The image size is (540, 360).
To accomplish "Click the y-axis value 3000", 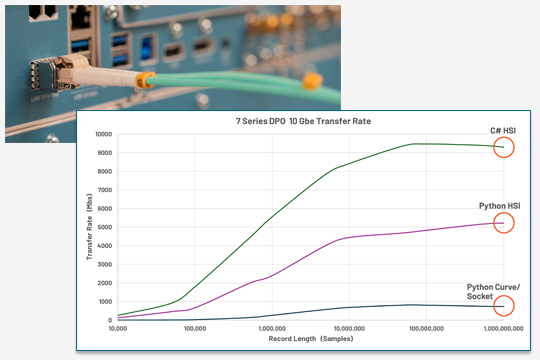I will (x=105, y=264).
